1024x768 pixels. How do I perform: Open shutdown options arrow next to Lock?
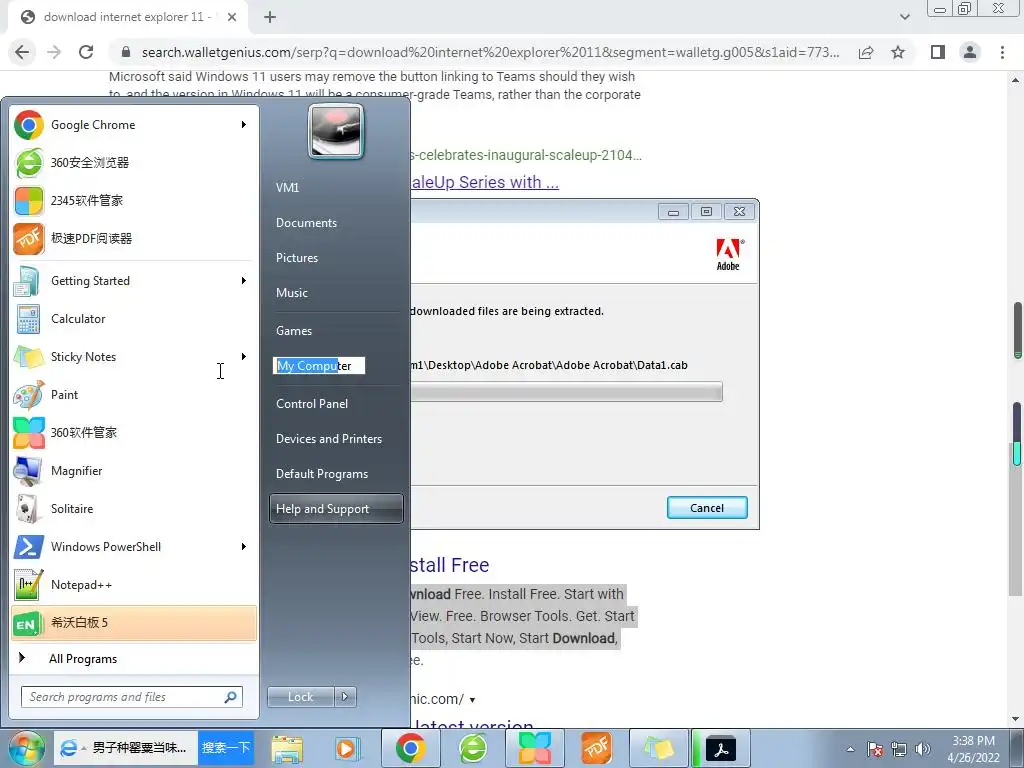click(x=345, y=697)
